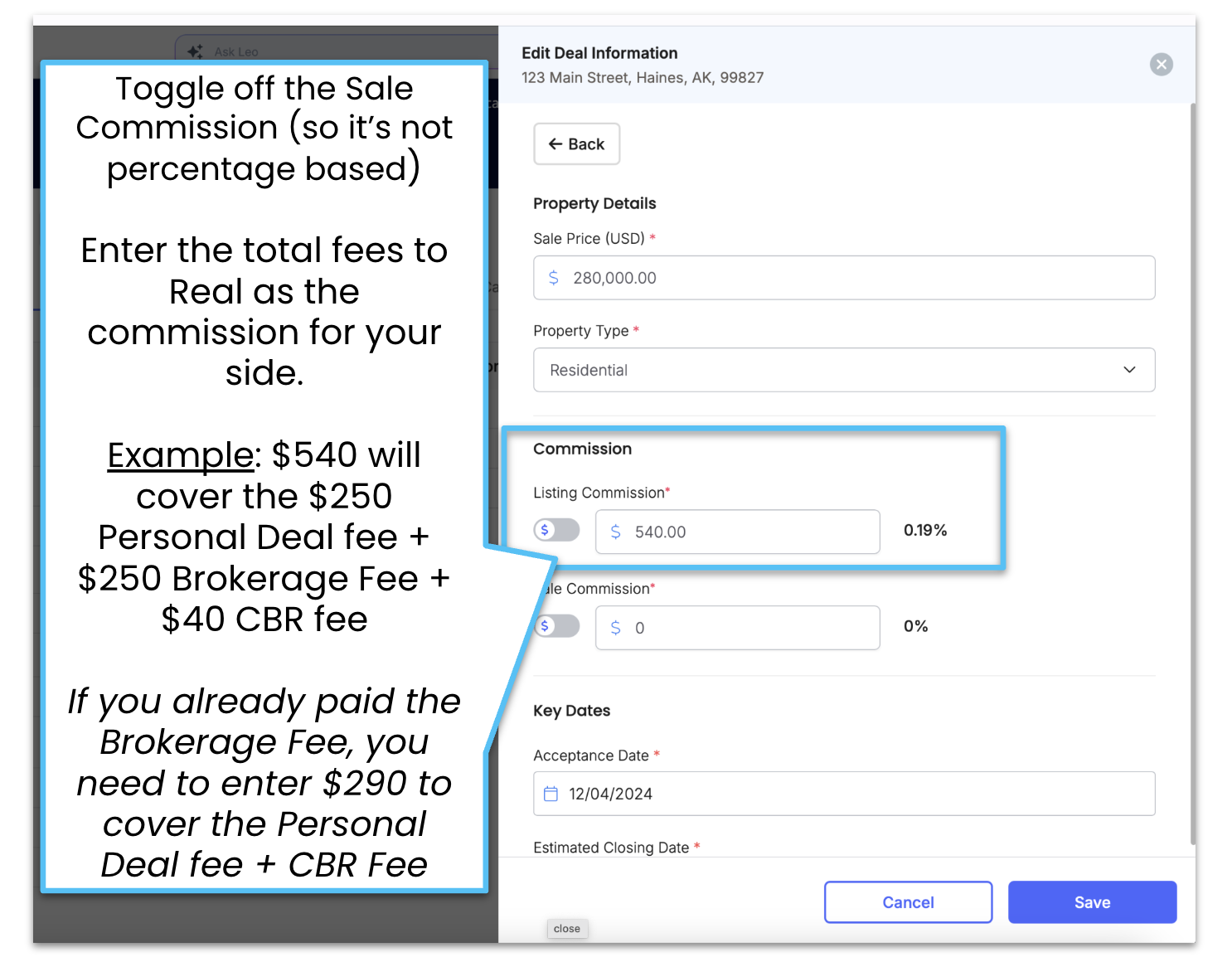Image resolution: width=1232 pixels, height=962 pixels.
Task: Click the Ask Leo search bar
Action: (x=336, y=50)
